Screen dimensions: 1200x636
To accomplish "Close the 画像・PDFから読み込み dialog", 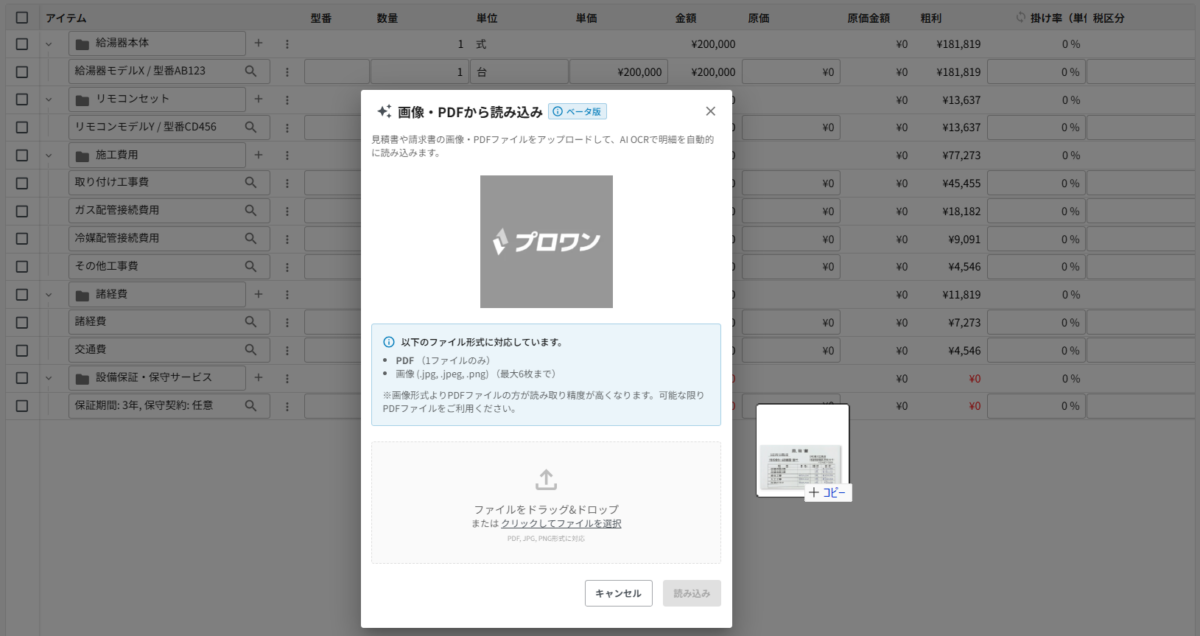I will 710,111.
